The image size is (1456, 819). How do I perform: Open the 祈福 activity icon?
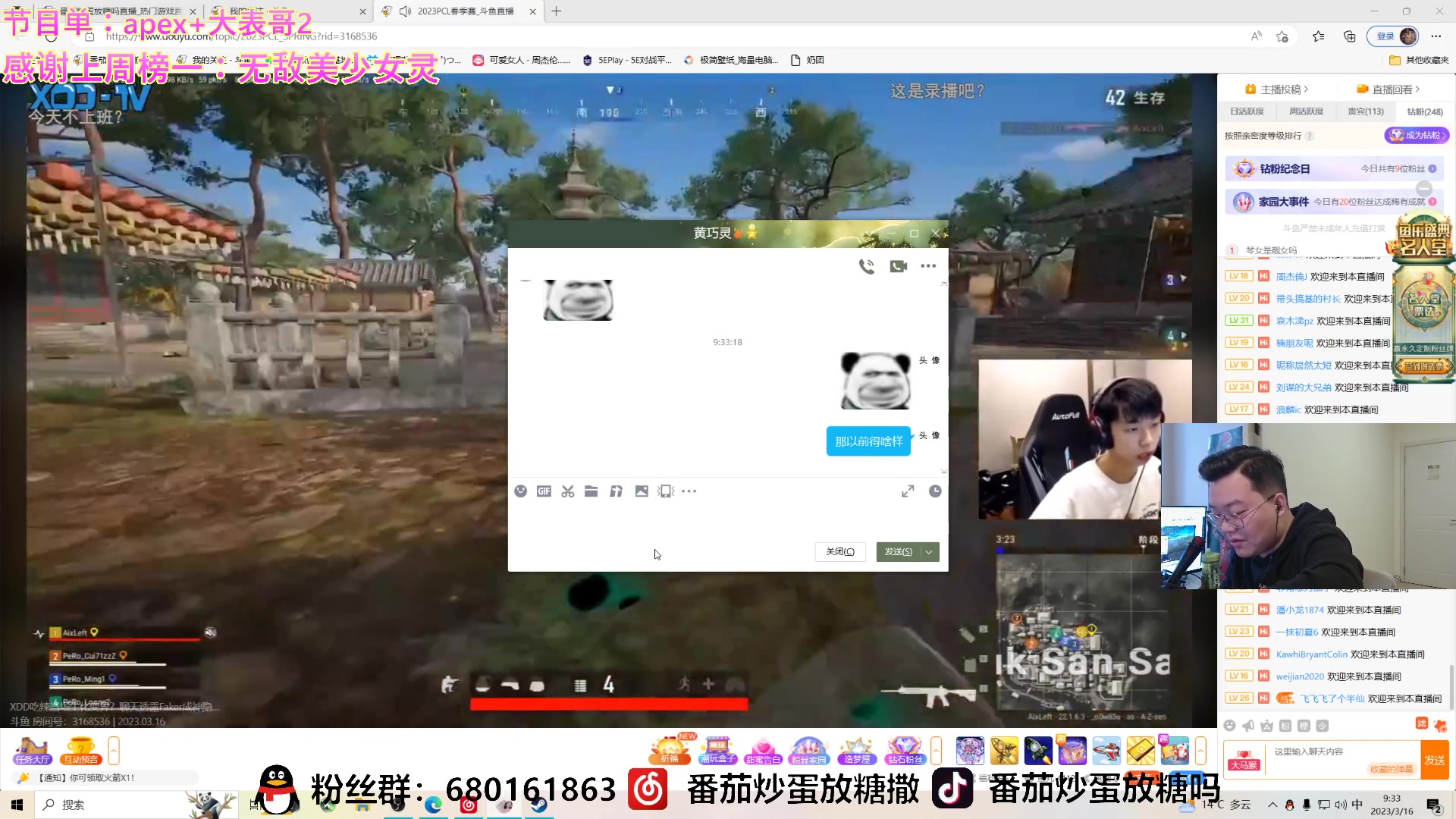coord(669,751)
